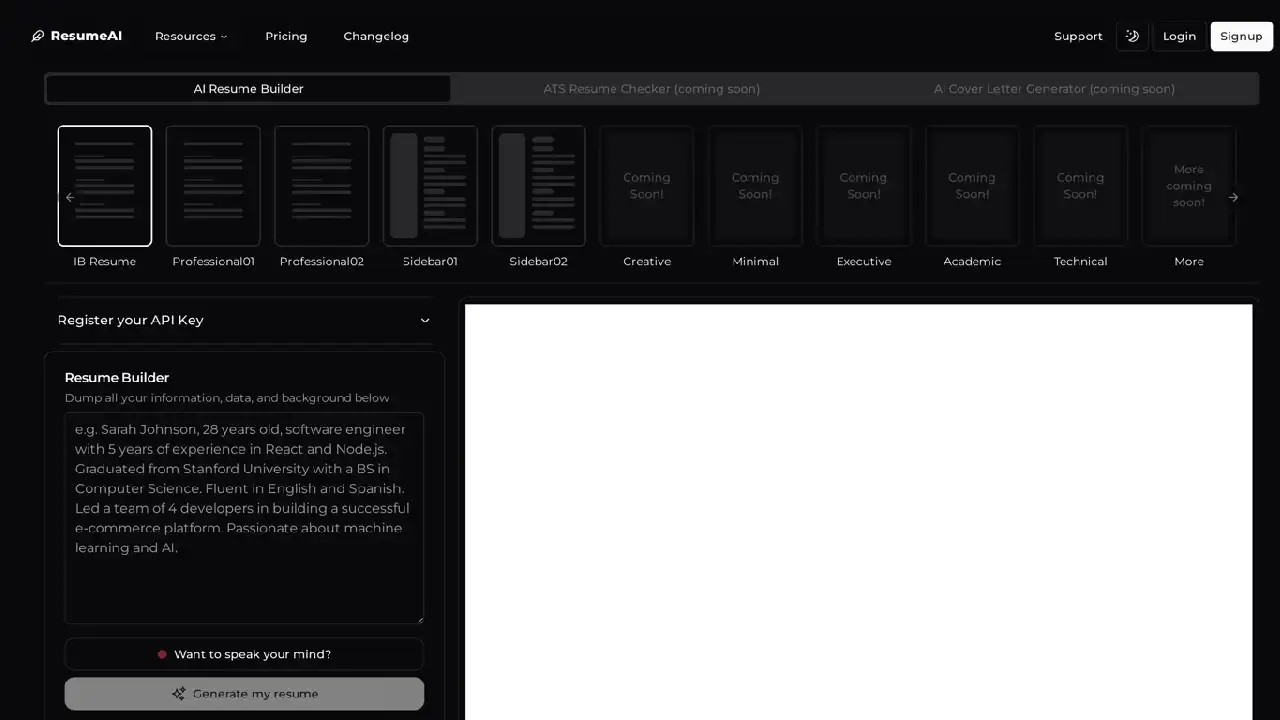Click sparkle icon on Generate my resume
The height and width of the screenshot is (720, 1280).
(178, 694)
